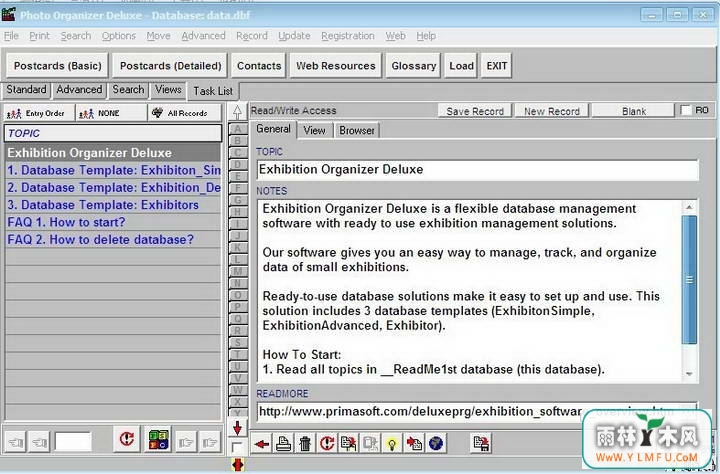Click the red down arrow below the alphabet index
Viewport: 720px width, 474px height.
(237, 428)
